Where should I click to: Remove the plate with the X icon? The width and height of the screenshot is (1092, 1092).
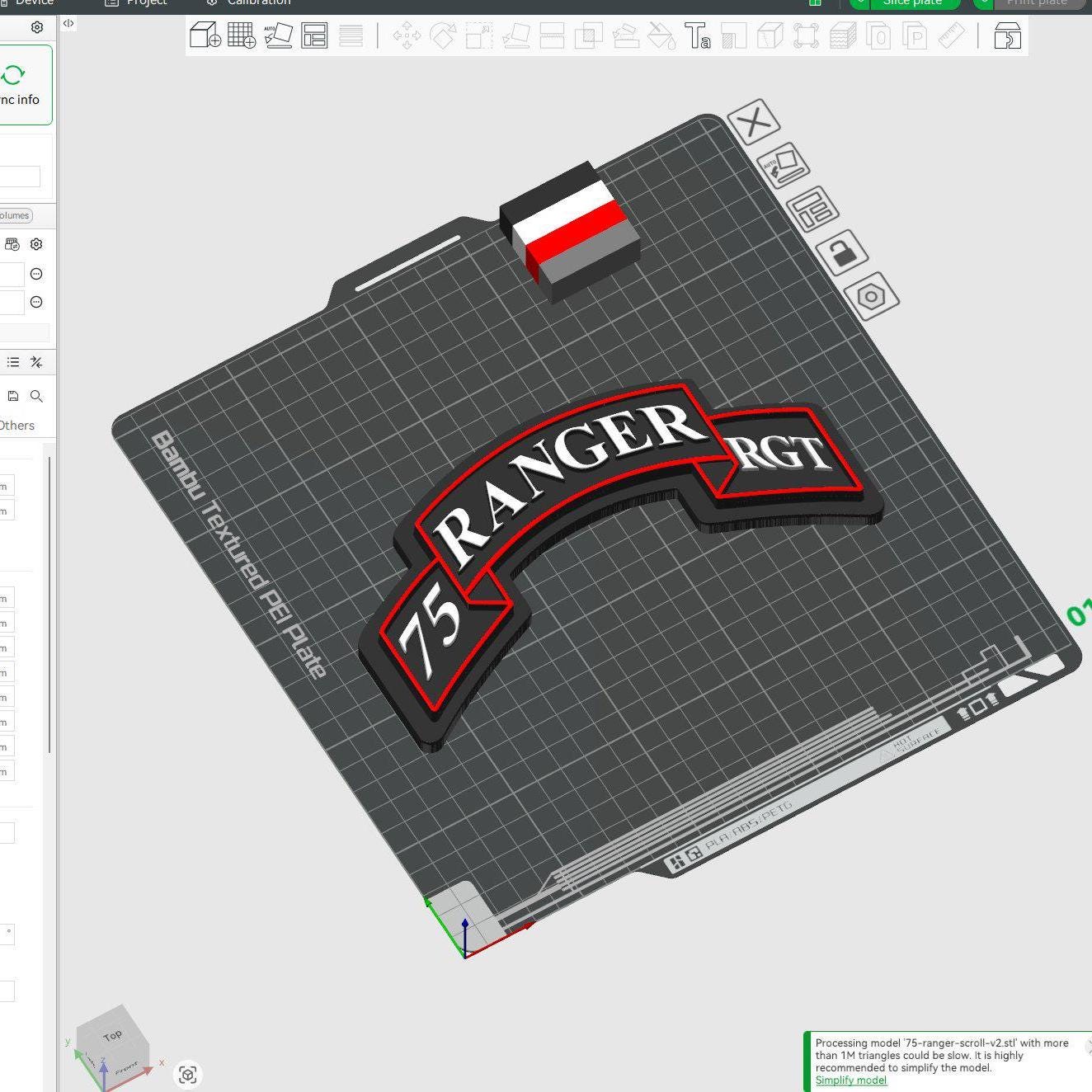point(753,124)
